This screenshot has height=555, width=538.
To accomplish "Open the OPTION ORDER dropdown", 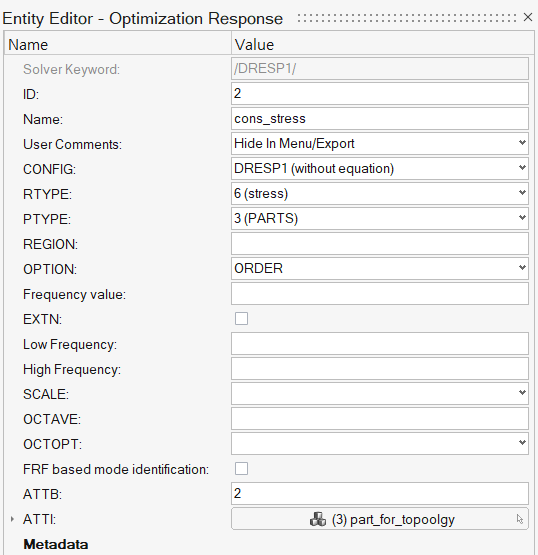I will click(x=380, y=268).
